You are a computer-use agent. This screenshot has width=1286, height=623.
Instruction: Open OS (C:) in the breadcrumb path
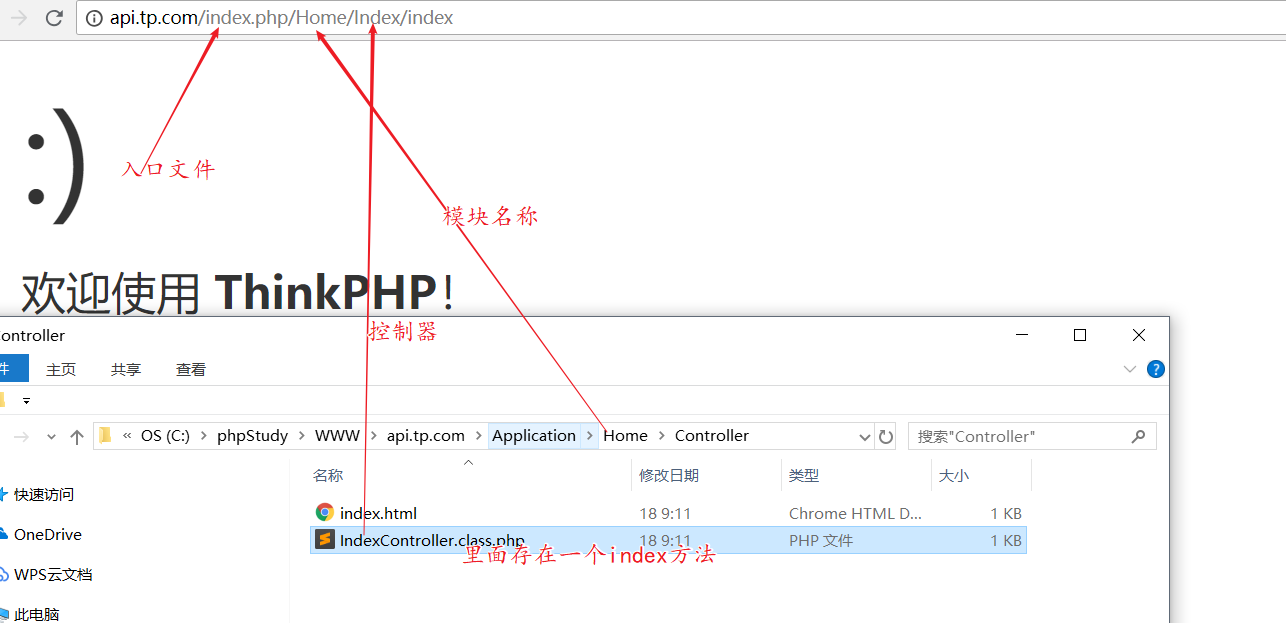point(165,436)
